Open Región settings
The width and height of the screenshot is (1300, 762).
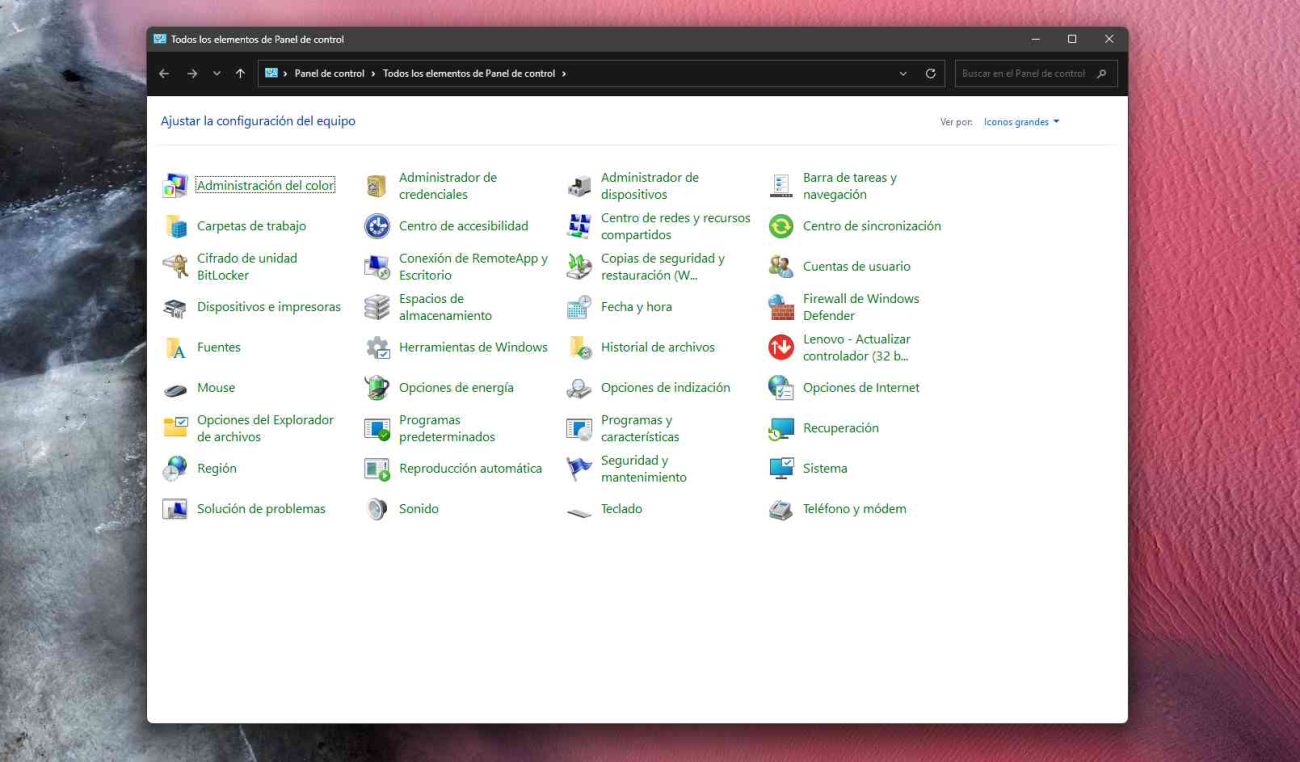[x=216, y=468]
